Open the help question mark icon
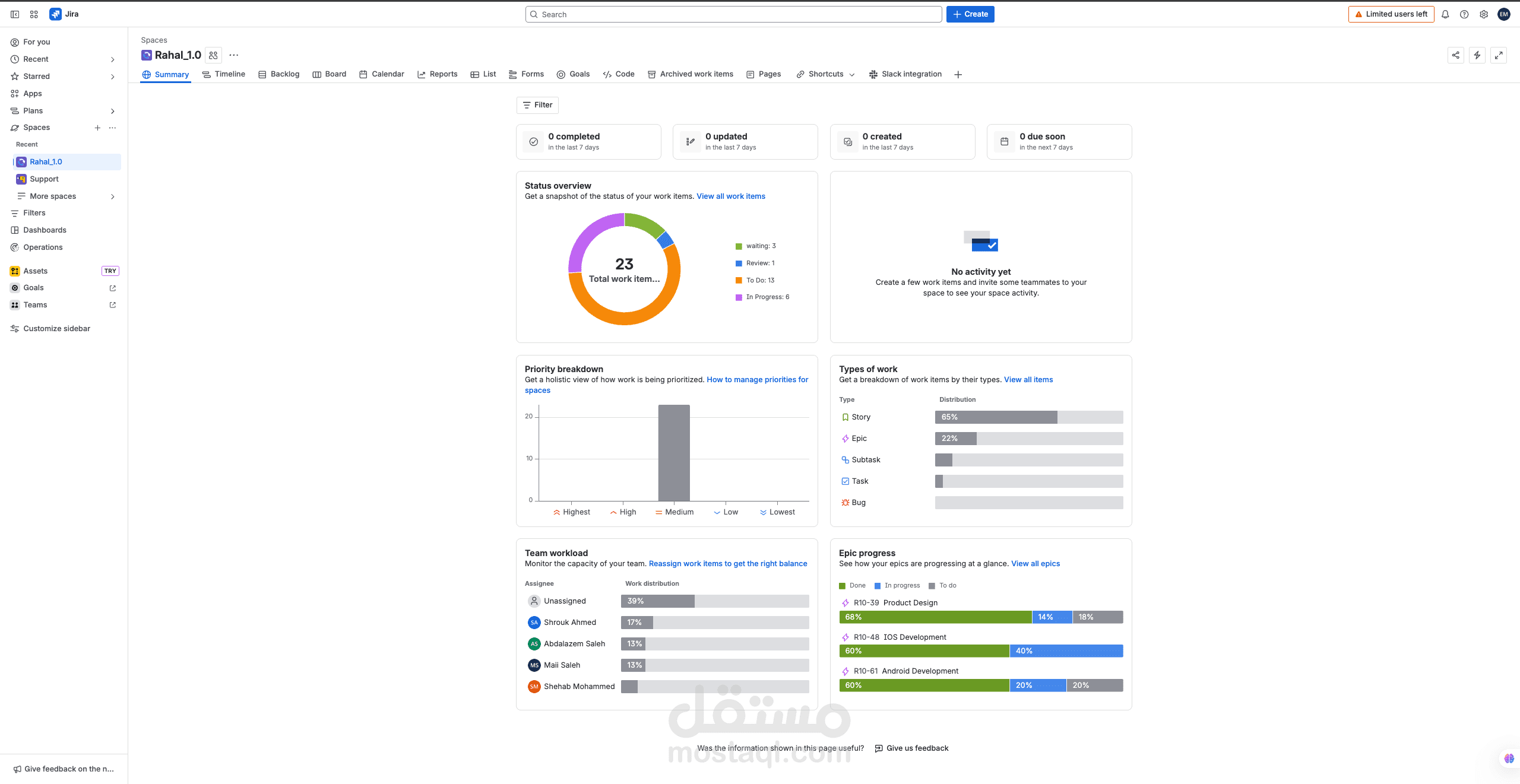The height and width of the screenshot is (784, 1520). pyautogui.click(x=1464, y=14)
